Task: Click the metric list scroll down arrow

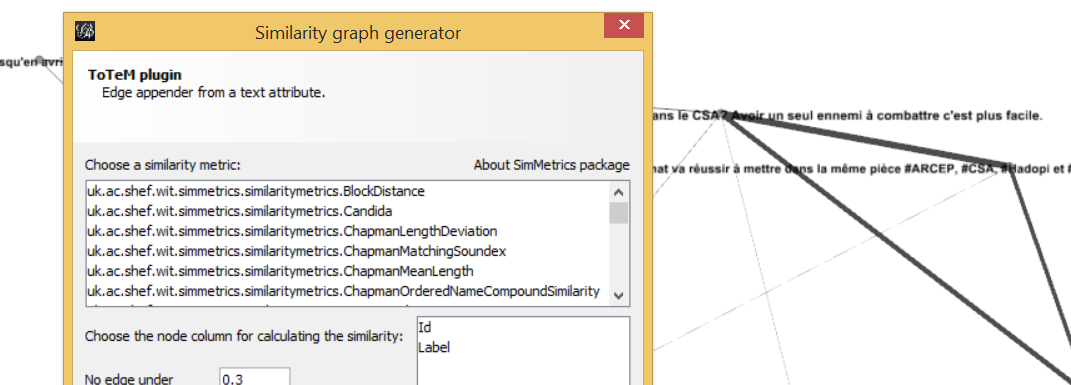Action: point(619,296)
